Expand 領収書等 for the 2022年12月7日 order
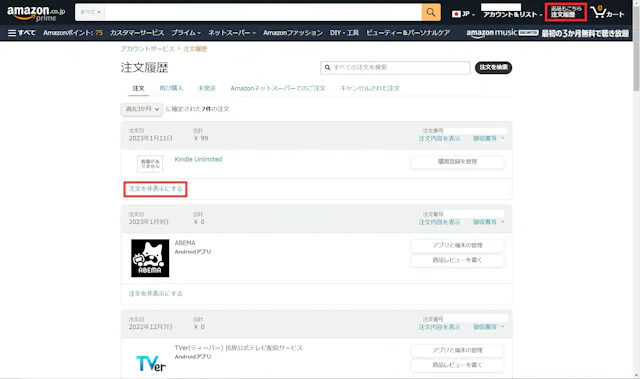Screen dimensions: 640x379 [x=489, y=327]
